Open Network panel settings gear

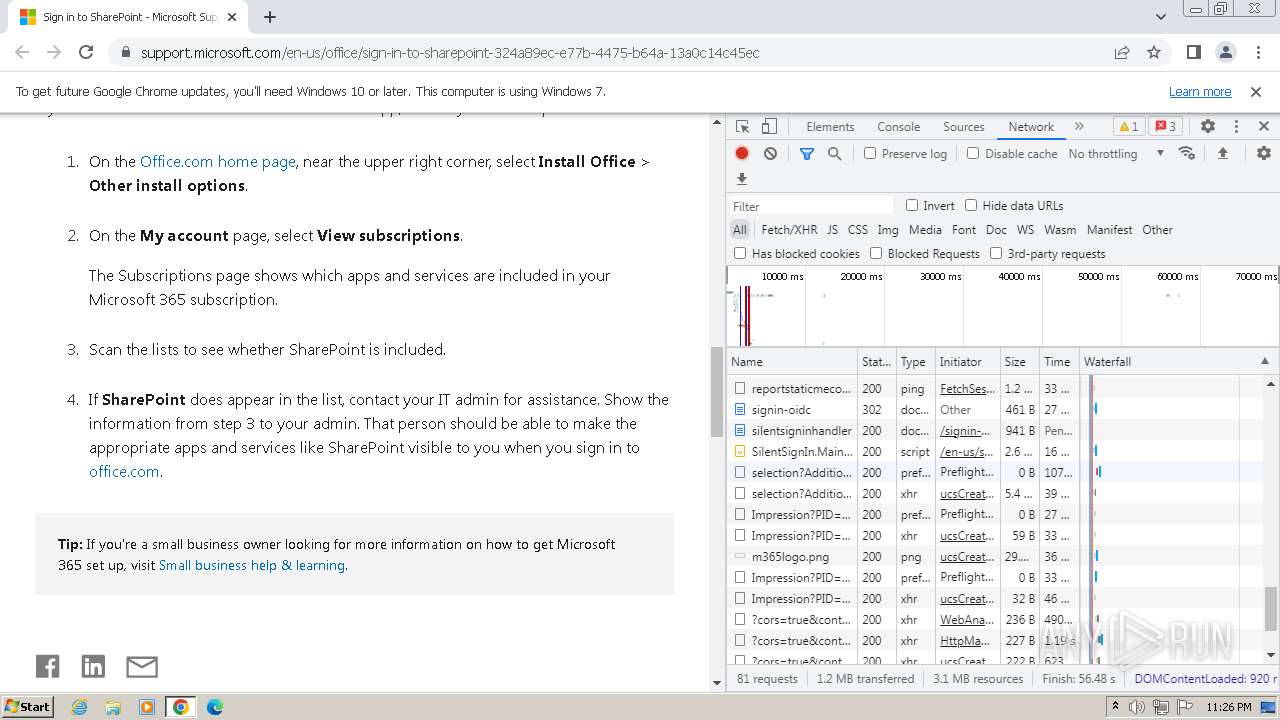(1264, 153)
